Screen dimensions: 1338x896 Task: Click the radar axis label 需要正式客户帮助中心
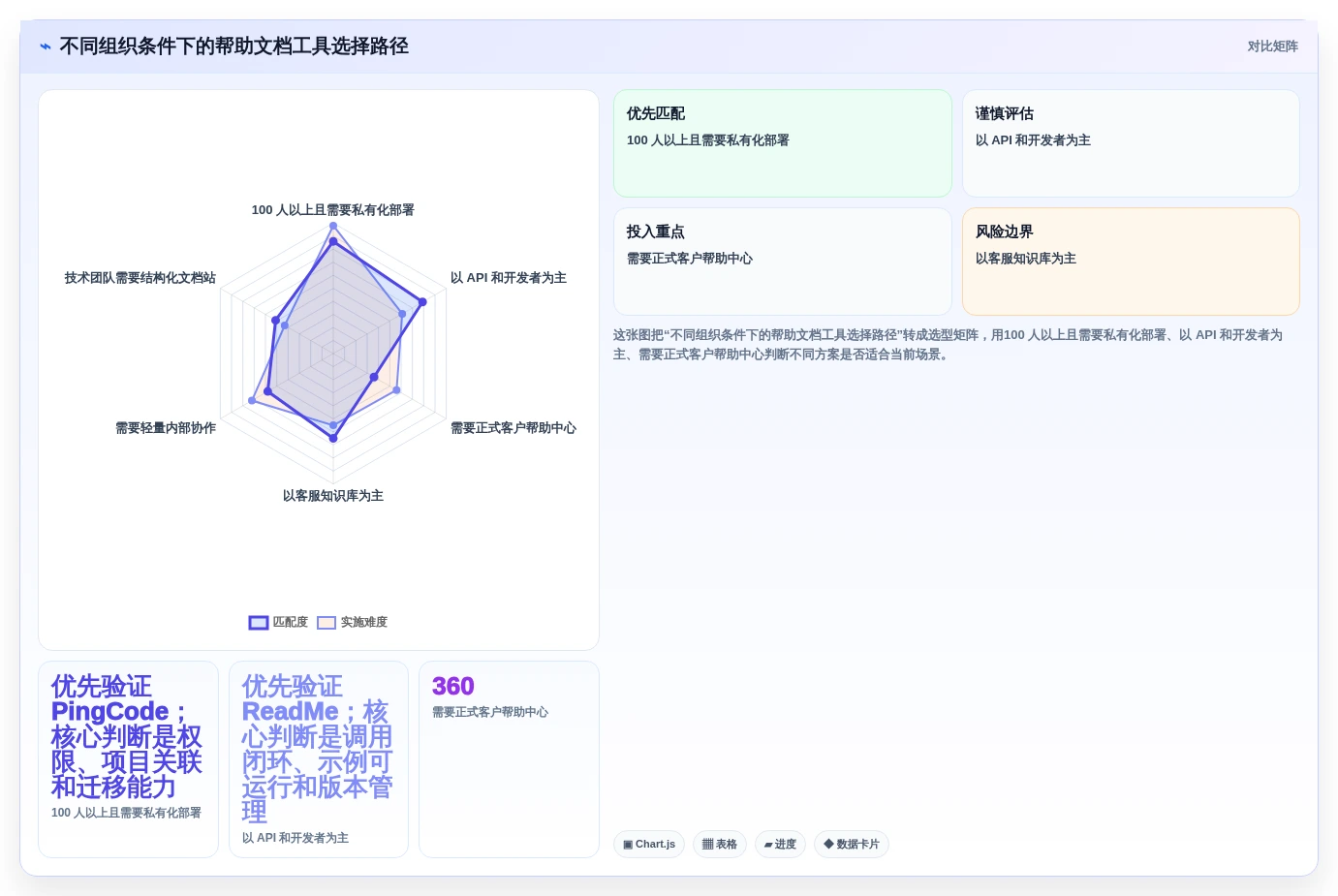513,428
